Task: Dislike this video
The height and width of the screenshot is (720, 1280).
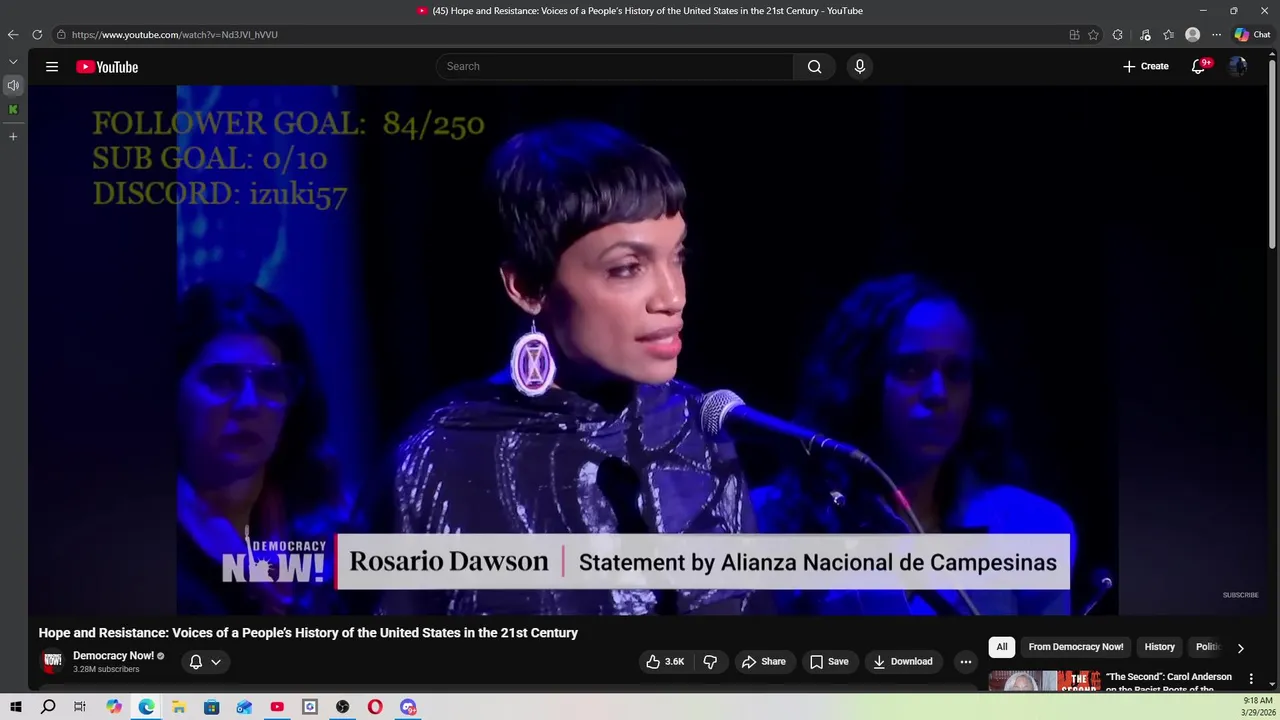Action: (x=710, y=661)
